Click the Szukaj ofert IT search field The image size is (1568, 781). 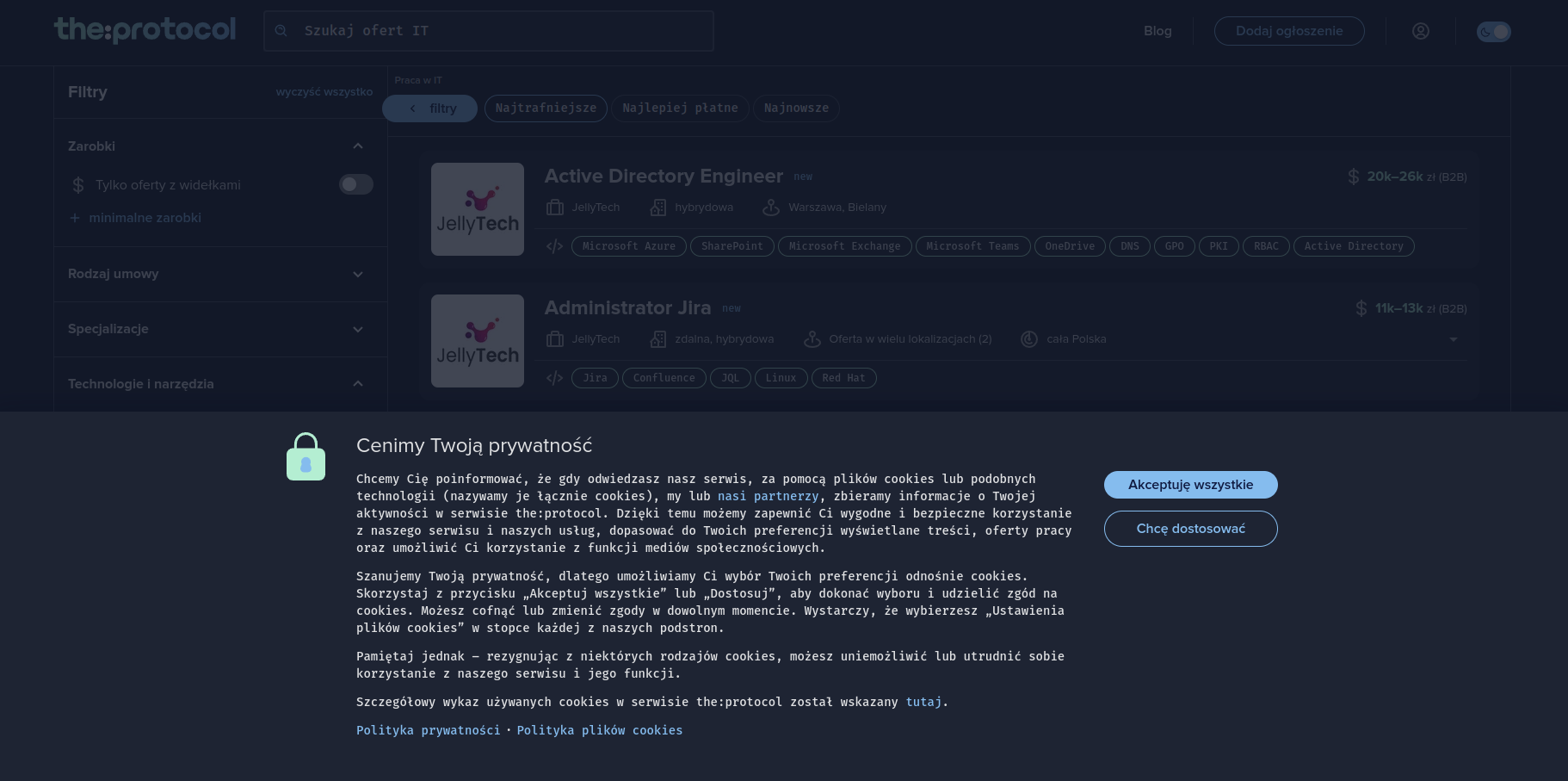[488, 30]
